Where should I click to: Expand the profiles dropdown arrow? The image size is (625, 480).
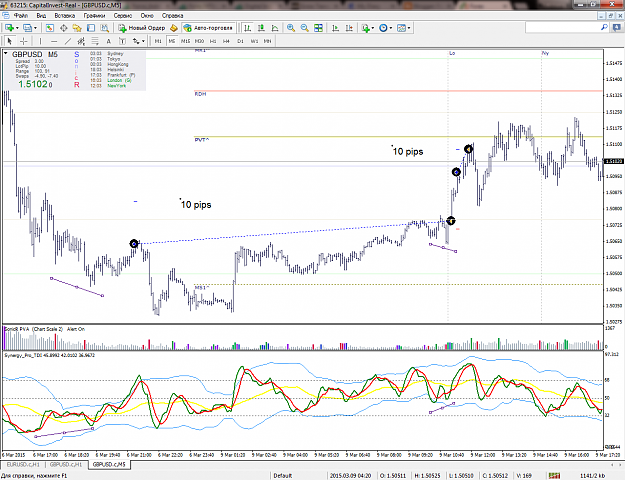click(35, 28)
